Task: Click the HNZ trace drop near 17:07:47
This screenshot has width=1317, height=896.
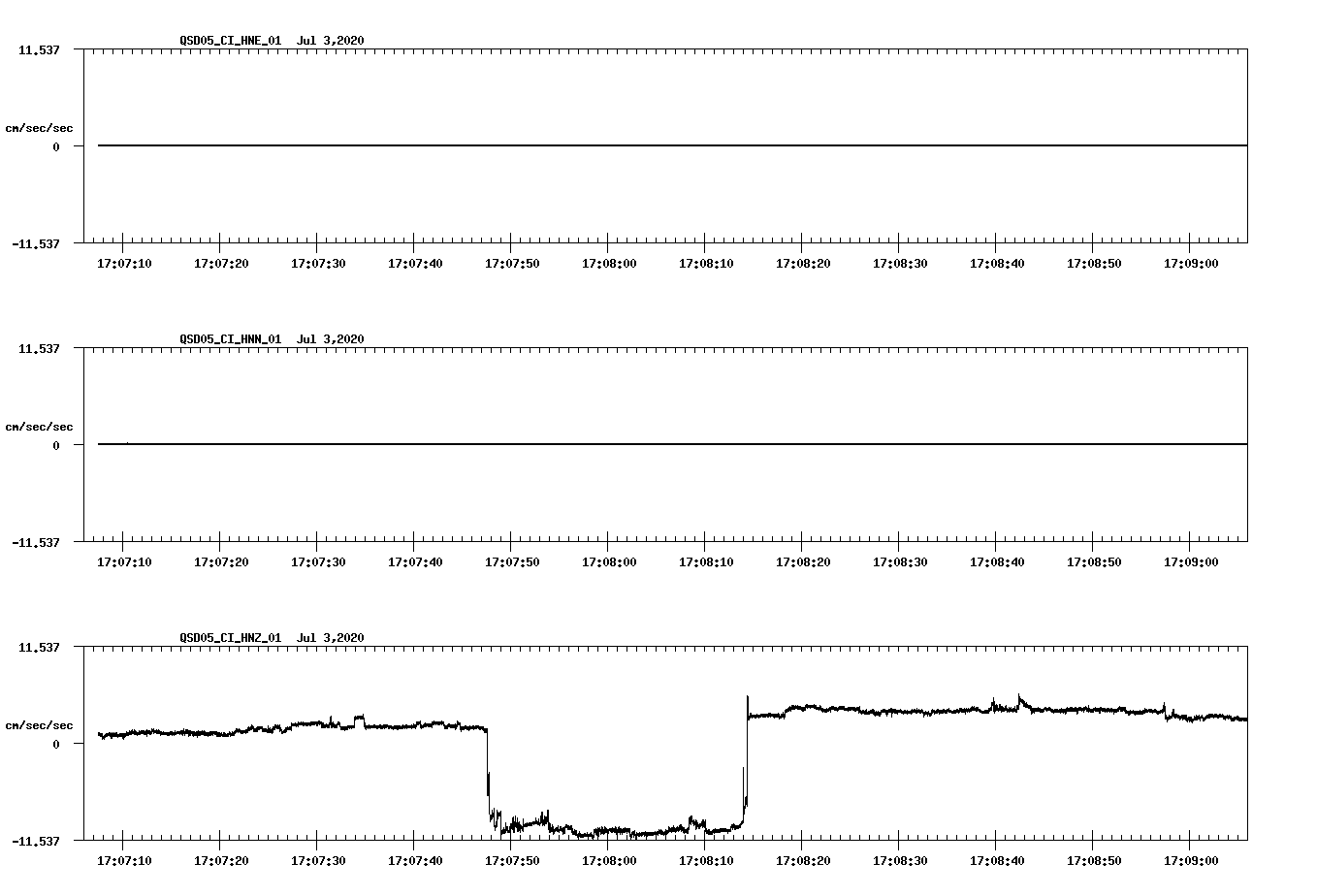Action: tap(487, 776)
